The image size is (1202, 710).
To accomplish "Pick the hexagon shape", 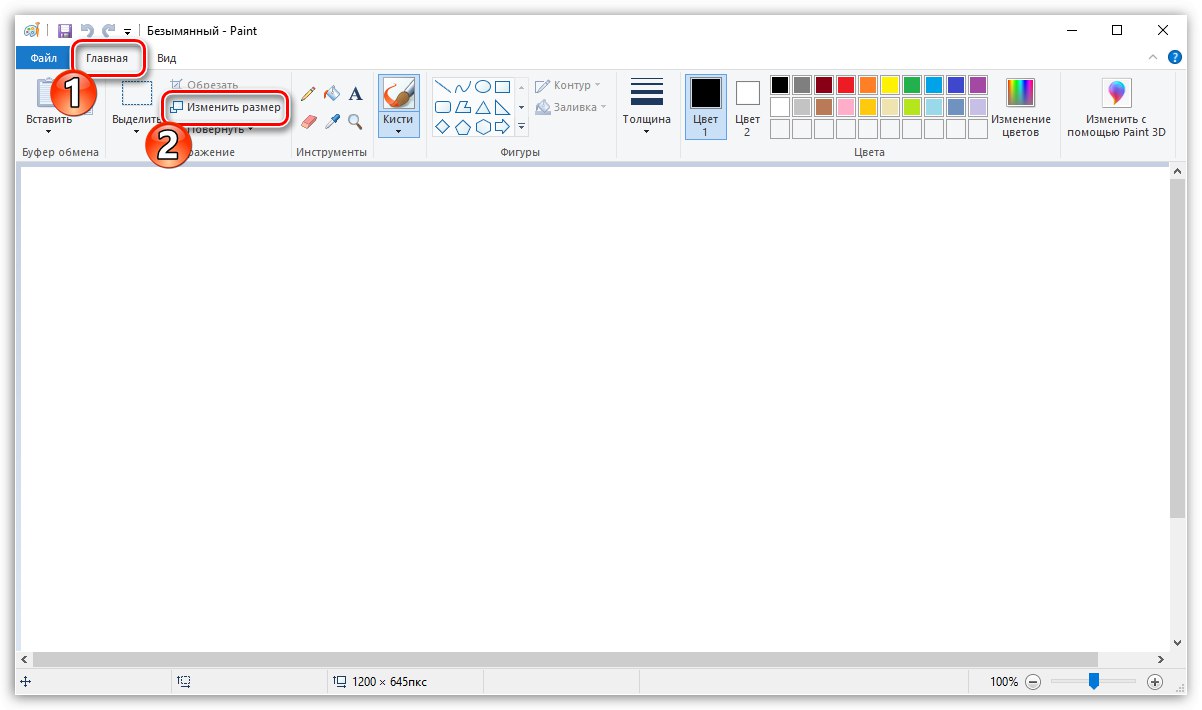I will point(483,127).
